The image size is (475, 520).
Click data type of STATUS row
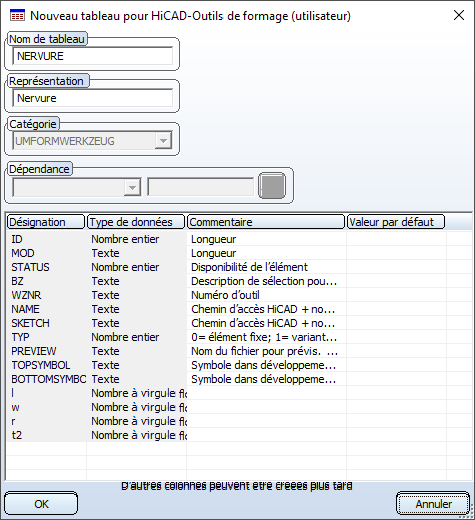125,267
